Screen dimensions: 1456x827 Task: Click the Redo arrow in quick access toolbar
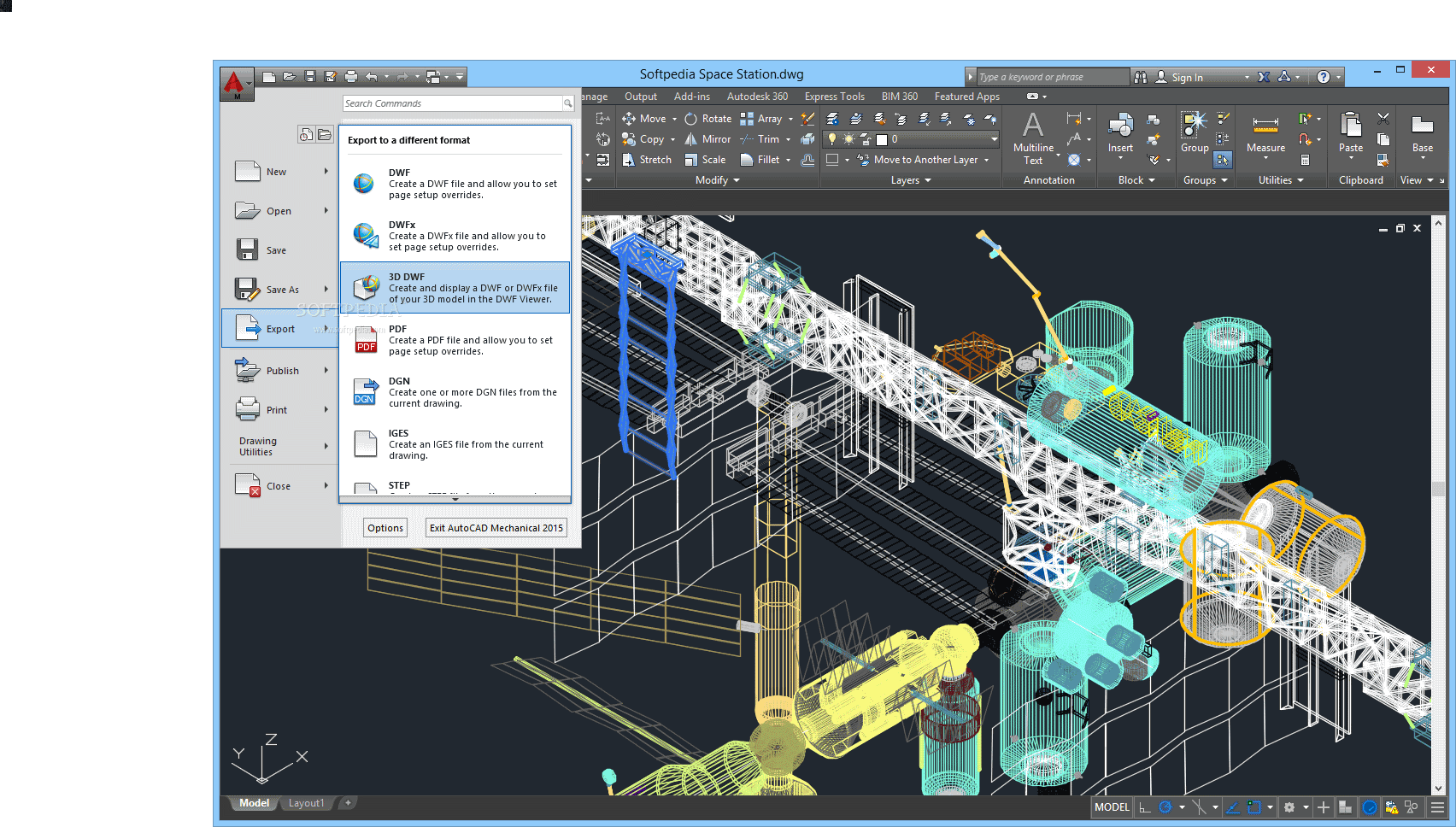402,77
